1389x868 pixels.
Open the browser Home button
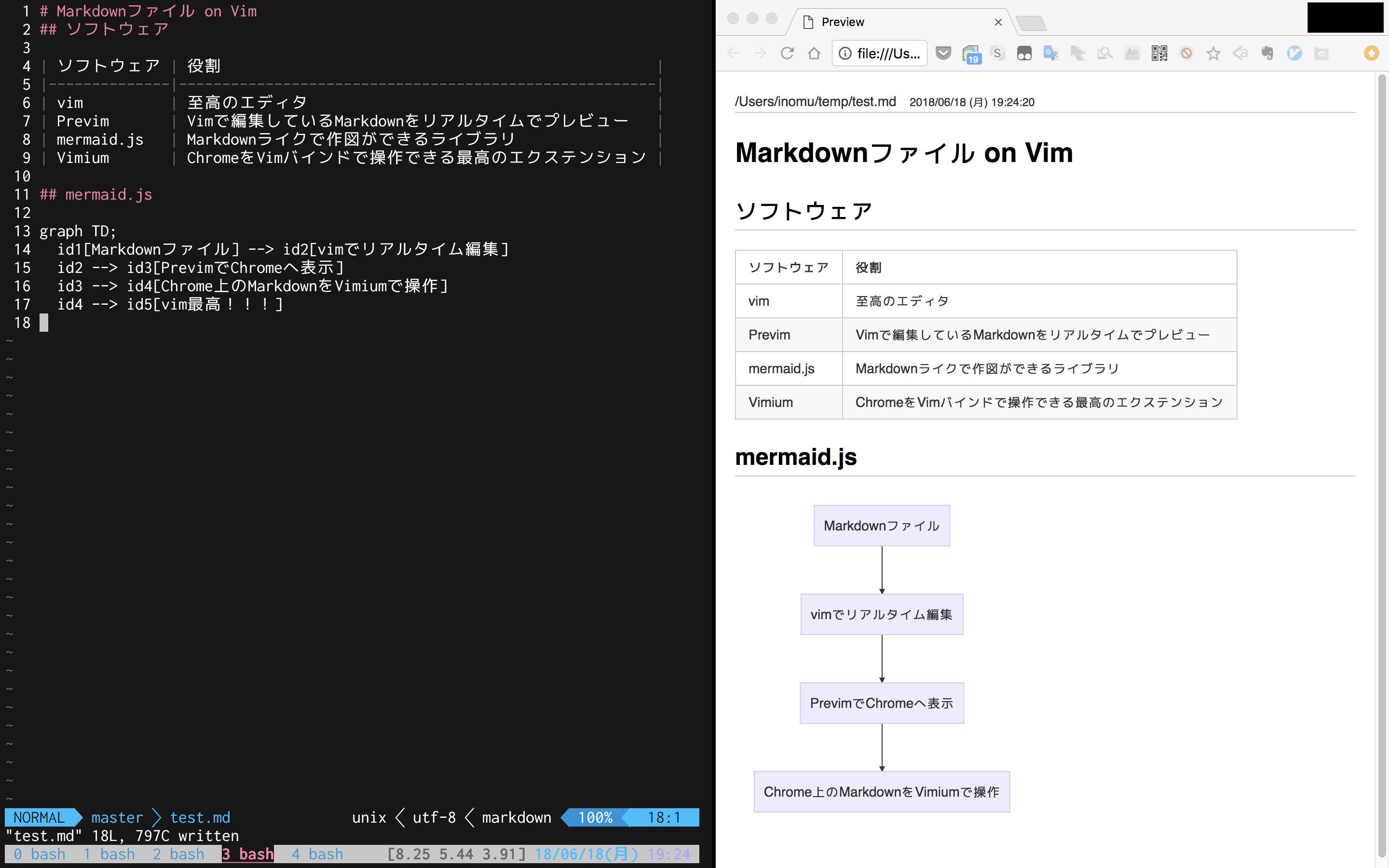(x=814, y=53)
